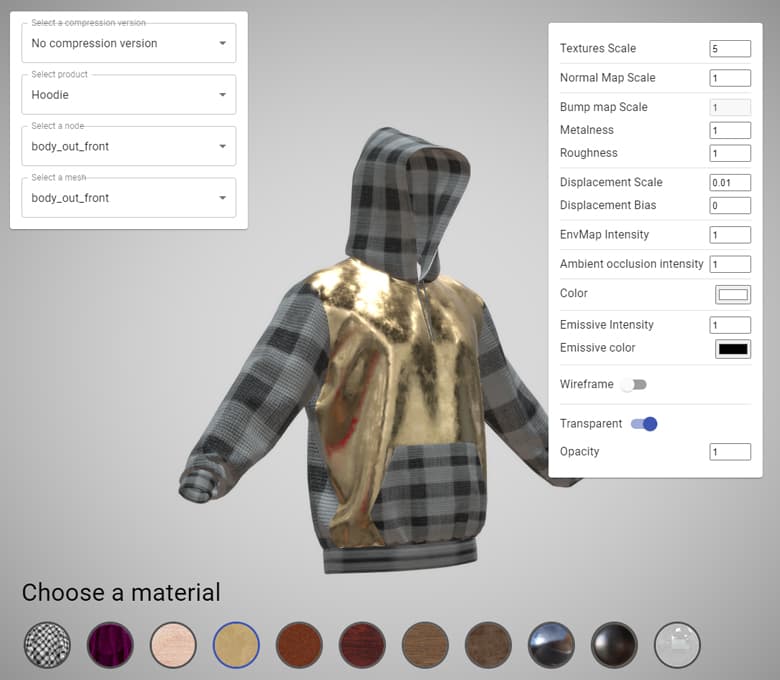Open the white Color swatch picker

(x=732, y=294)
